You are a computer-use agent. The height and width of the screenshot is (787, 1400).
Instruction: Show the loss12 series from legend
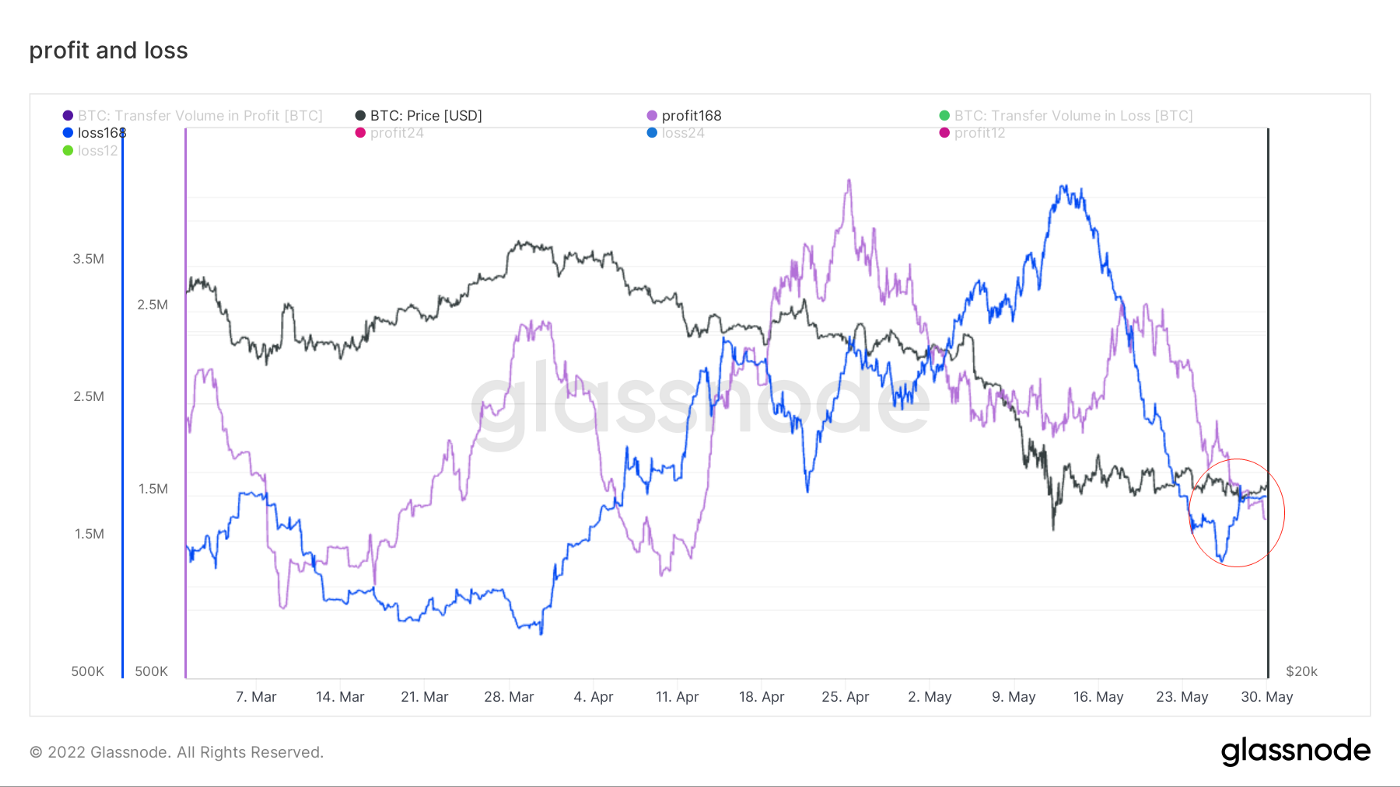(x=97, y=150)
